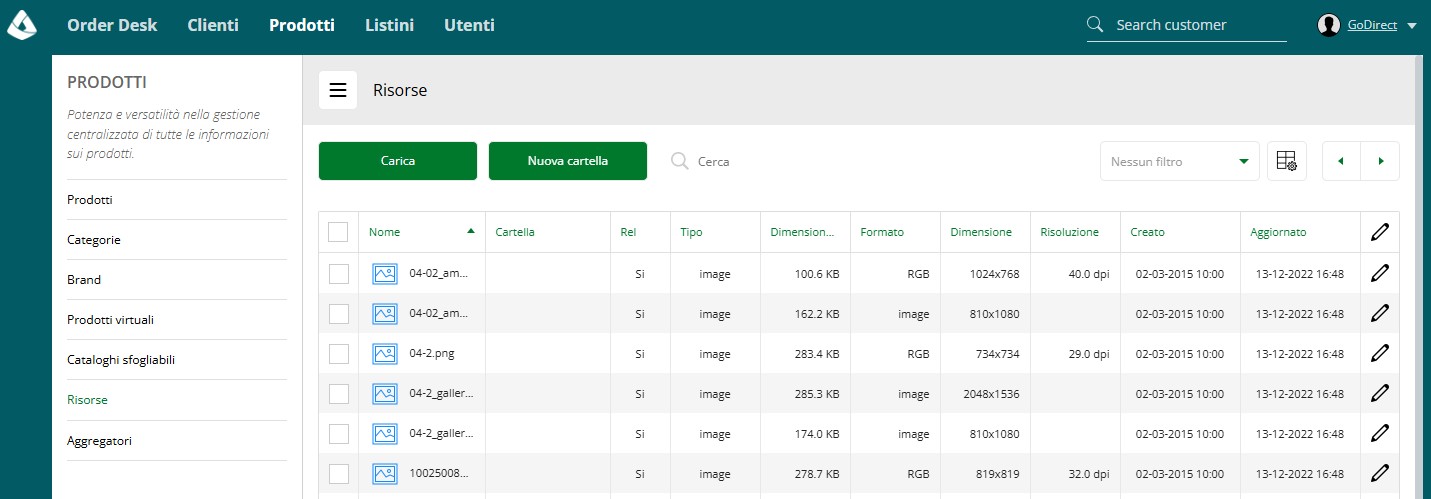Click the Nuova cartella button
The height and width of the screenshot is (499, 1431).
[568, 161]
